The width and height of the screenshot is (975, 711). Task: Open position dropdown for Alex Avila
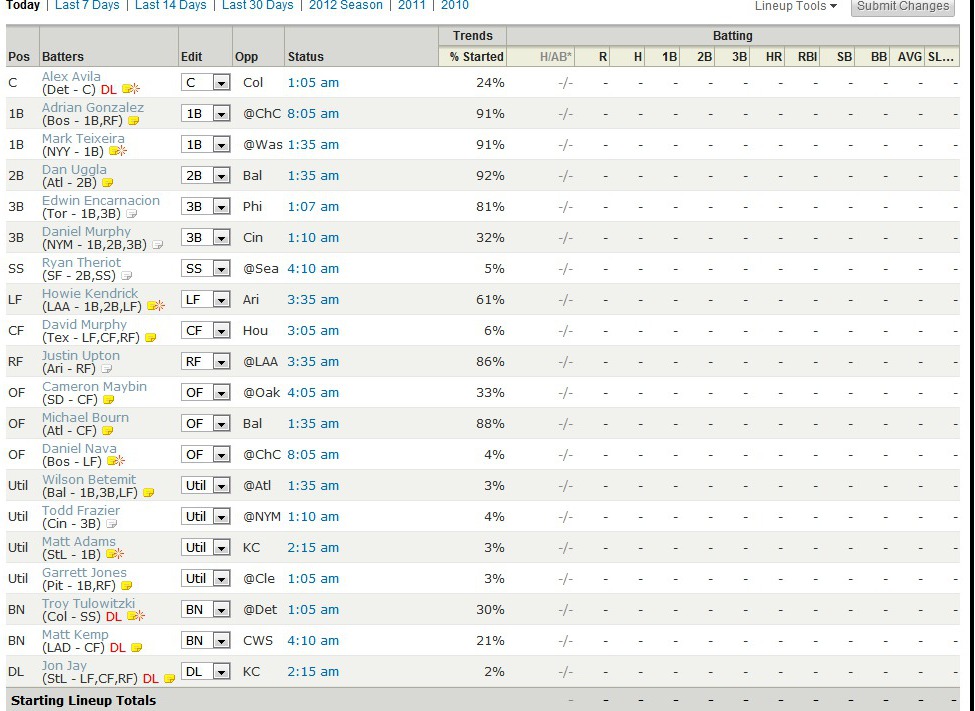(206, 83)
